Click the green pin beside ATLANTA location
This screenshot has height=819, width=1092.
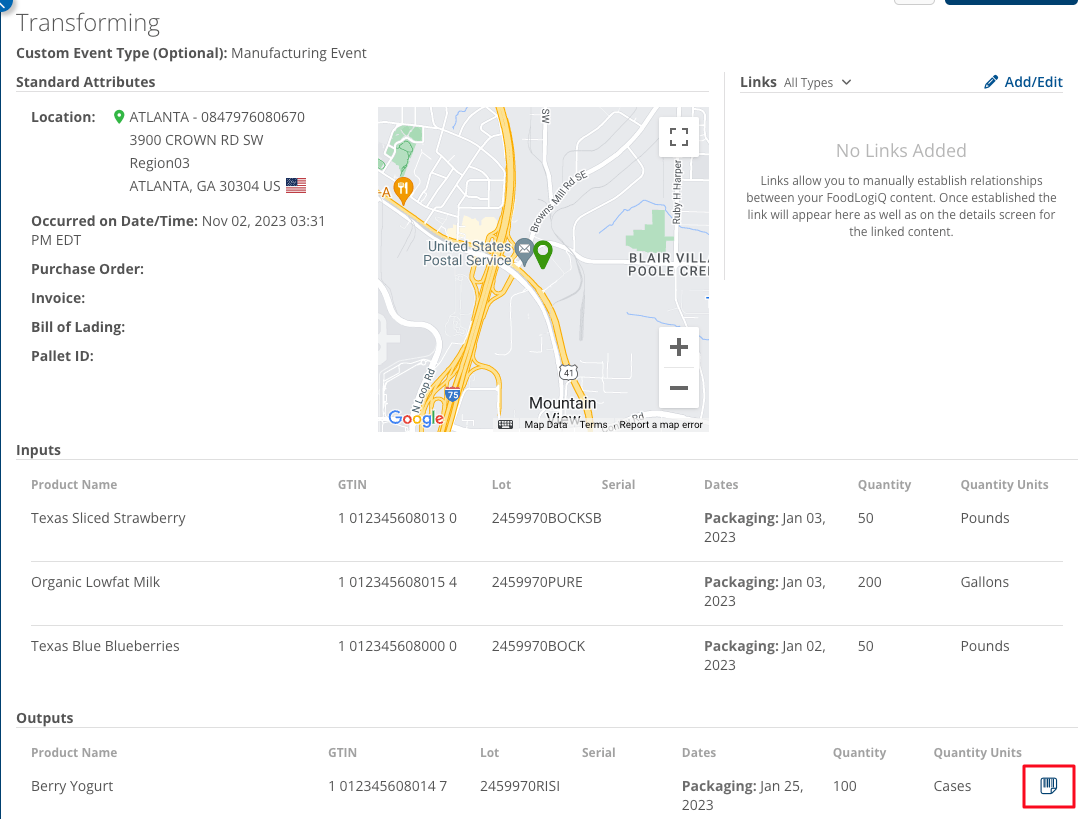pos(119,117)
